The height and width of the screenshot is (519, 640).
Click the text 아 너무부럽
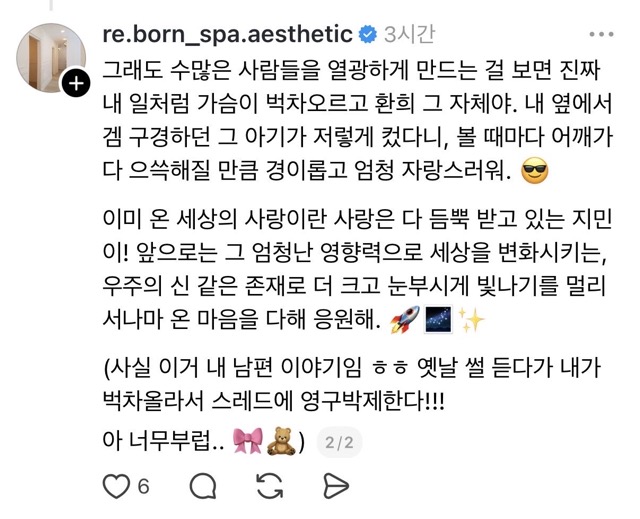coord(163,441)
